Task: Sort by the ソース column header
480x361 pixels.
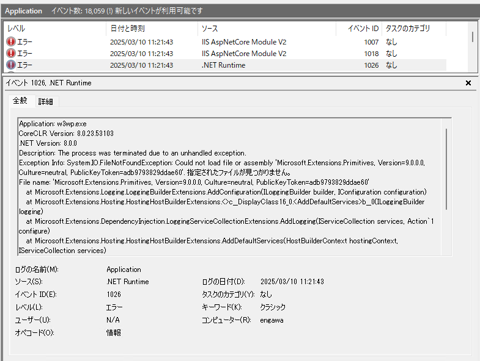Action: point(267,29)
